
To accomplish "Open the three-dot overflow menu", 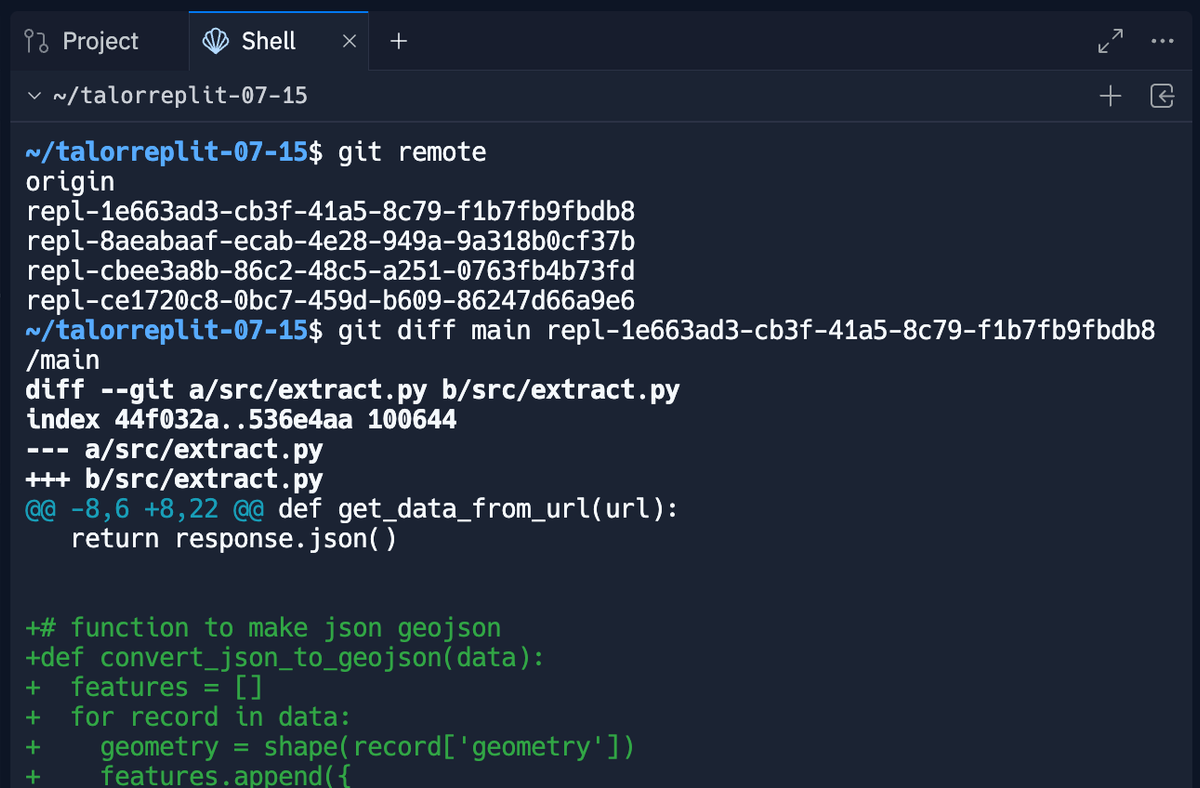I will (x=1163, y=41).
